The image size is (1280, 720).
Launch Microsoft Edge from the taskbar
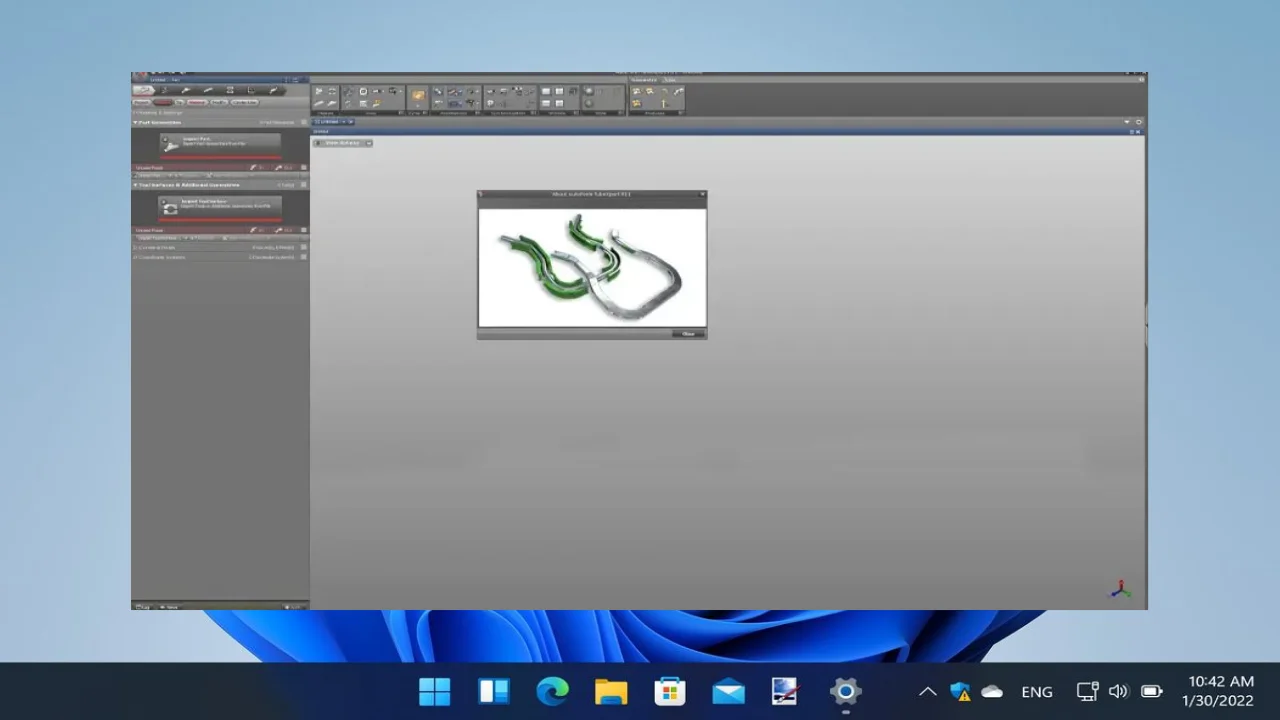click(552, 691)
